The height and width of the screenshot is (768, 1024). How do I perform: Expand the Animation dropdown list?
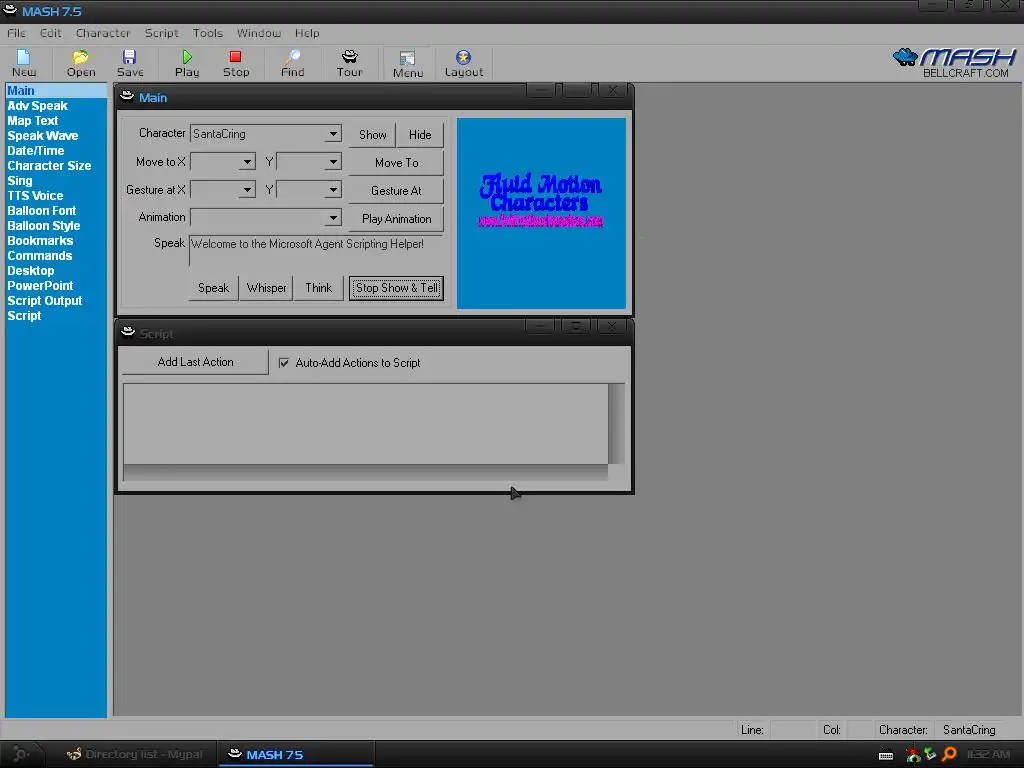(333, 217)
